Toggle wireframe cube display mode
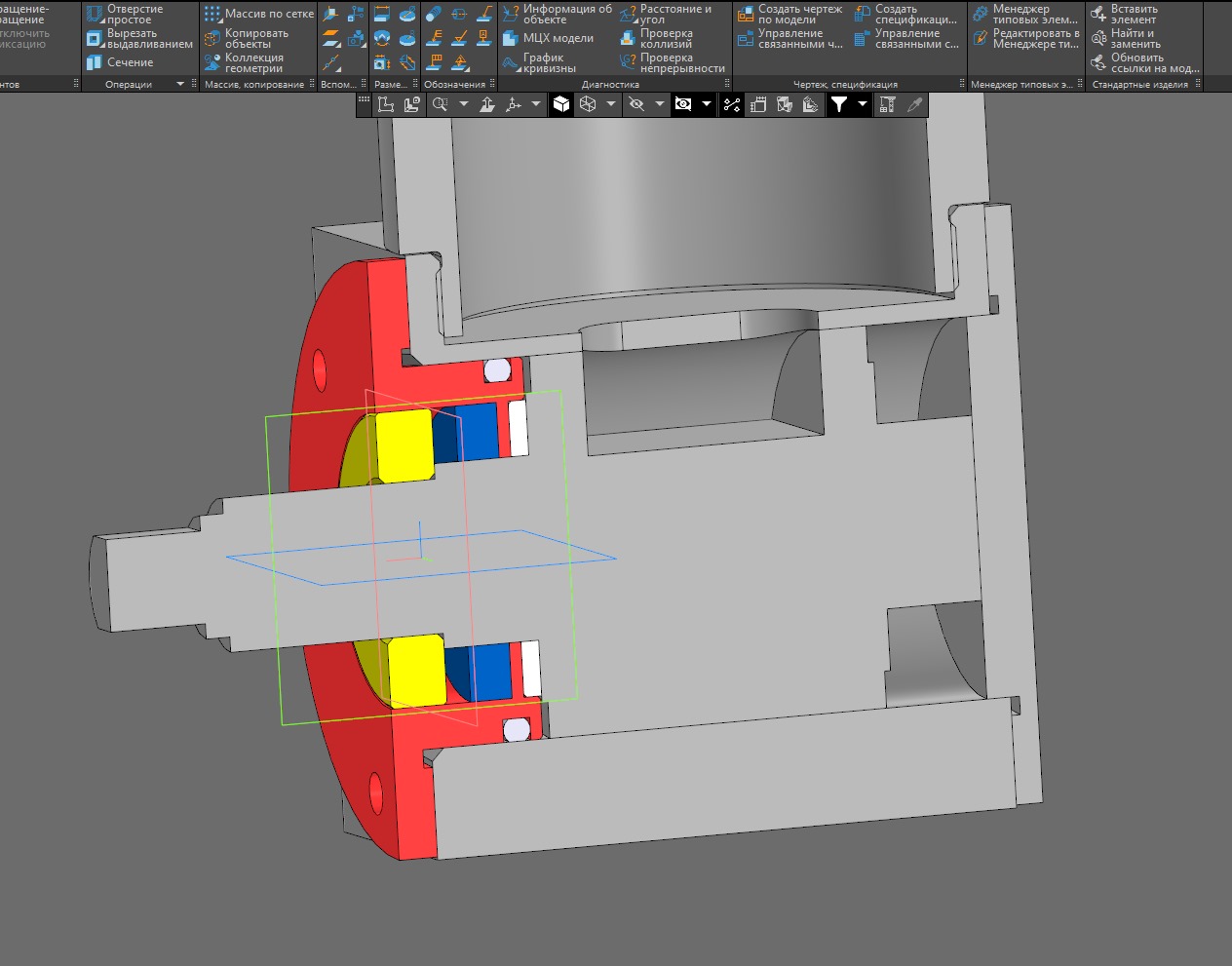The image size is (1232, 966). point(588,104)
